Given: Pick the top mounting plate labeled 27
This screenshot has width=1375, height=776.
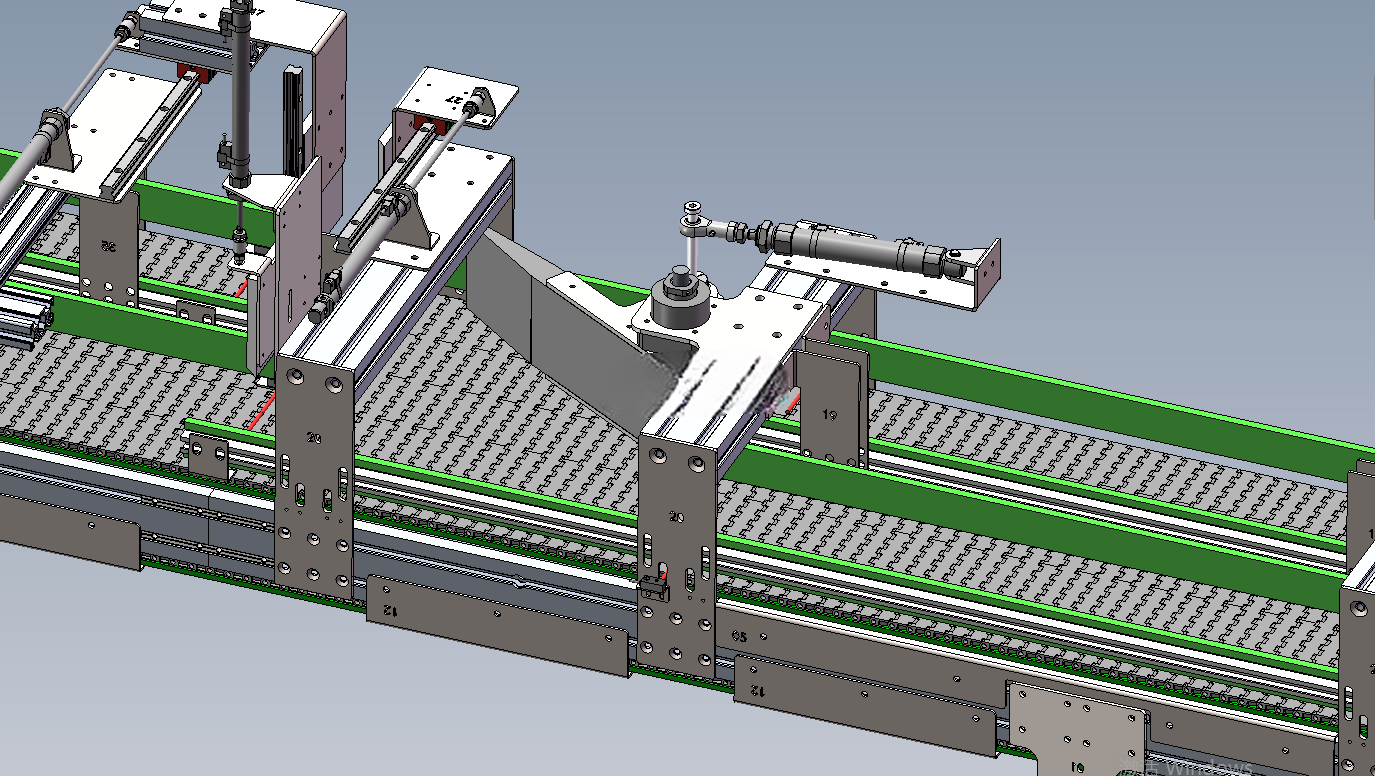Looking at the screenshot, I should 456,100.
